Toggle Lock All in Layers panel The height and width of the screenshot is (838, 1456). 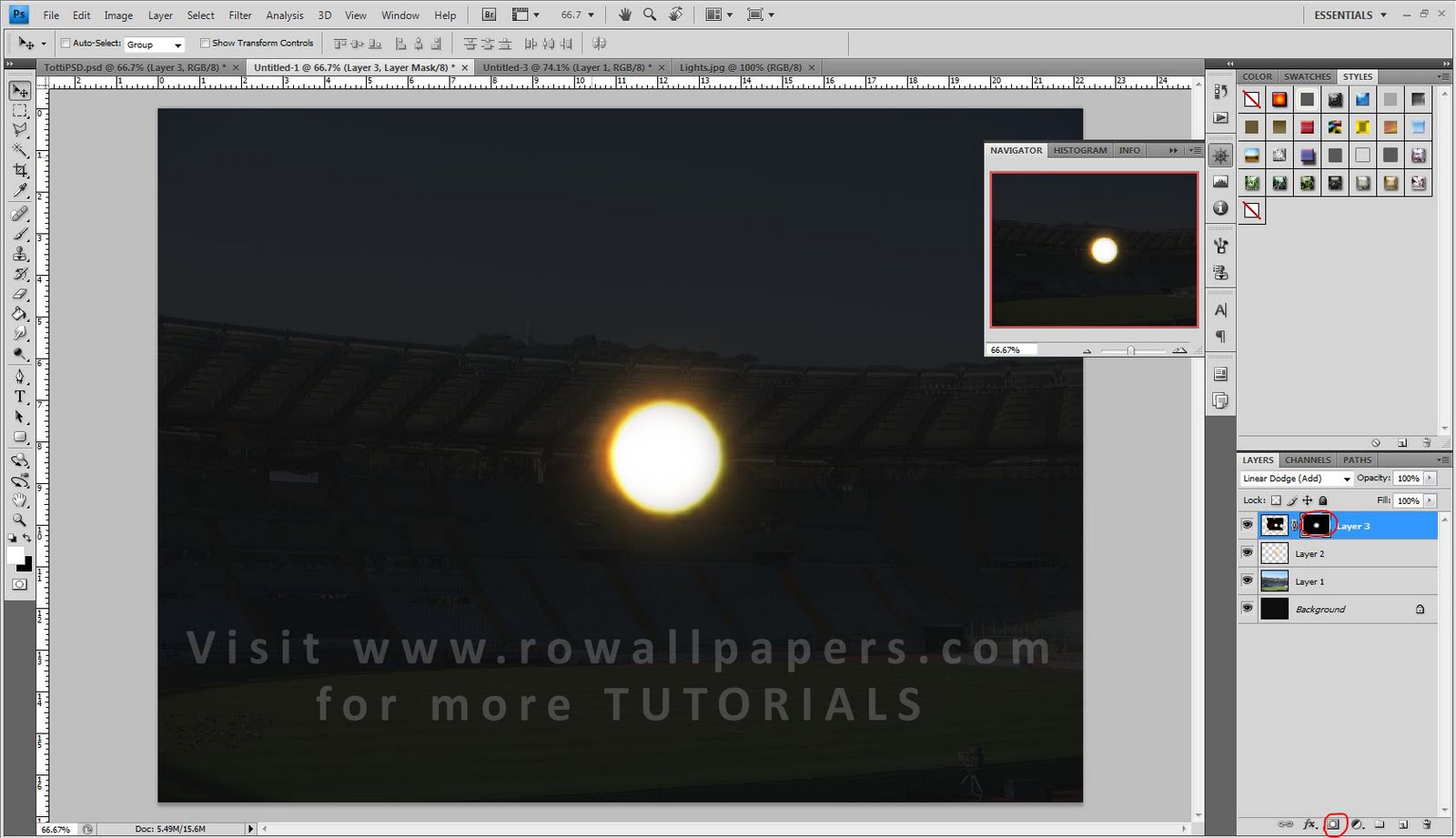tap(1323, 500)
